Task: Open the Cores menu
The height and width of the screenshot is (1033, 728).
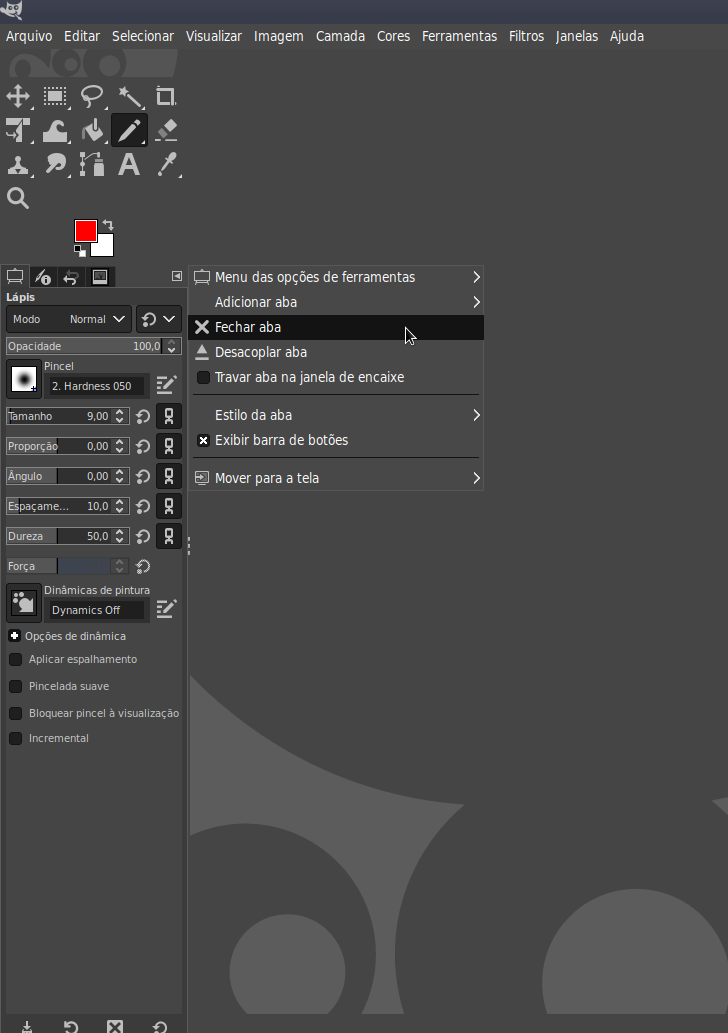Action: (393, 36)
